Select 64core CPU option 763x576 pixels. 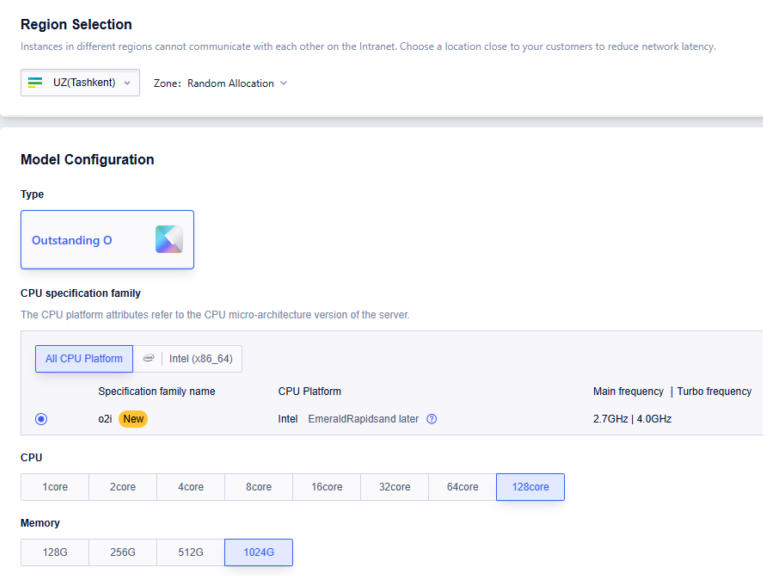[x=462, y=486]
